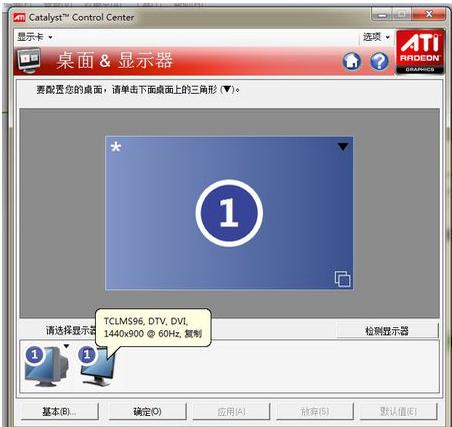Open the help question mark icon

[x=379, y=61]
